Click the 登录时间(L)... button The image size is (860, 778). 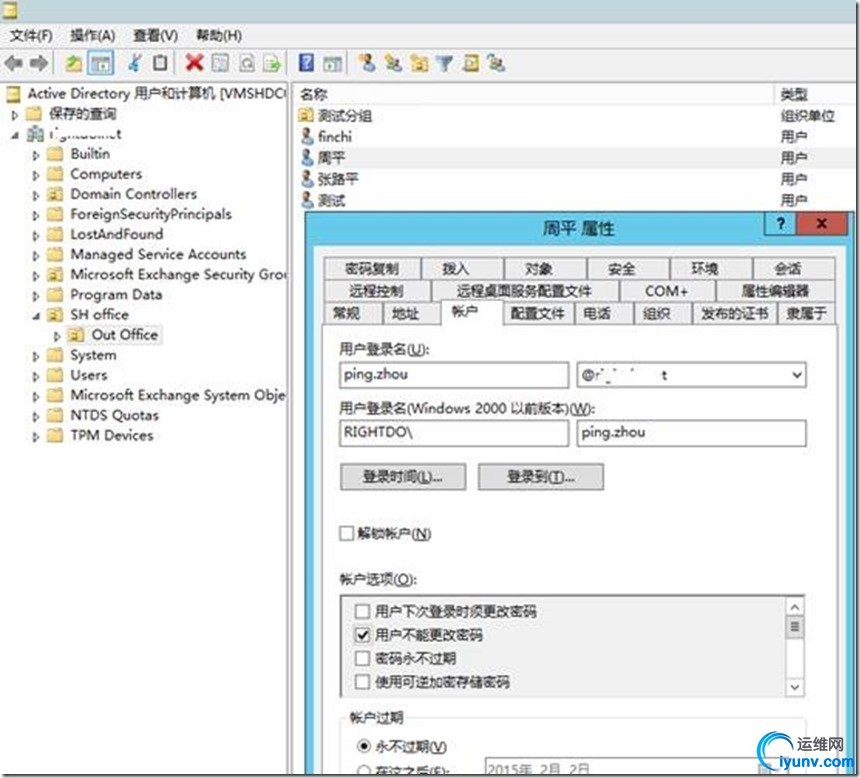point(403,477)
